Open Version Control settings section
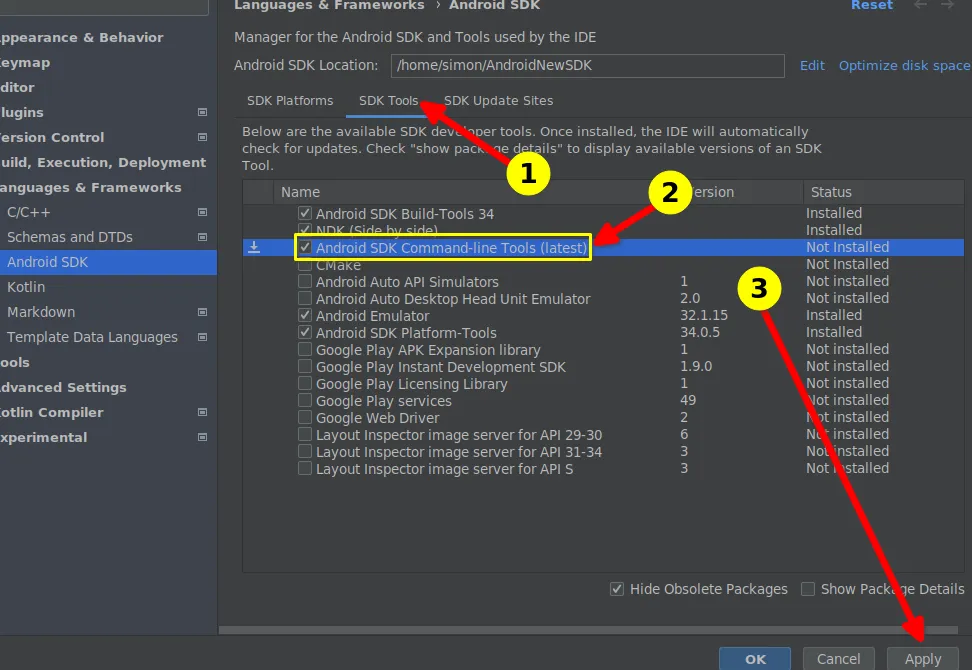Screen dimensions: 972x670 click(52, 137)
